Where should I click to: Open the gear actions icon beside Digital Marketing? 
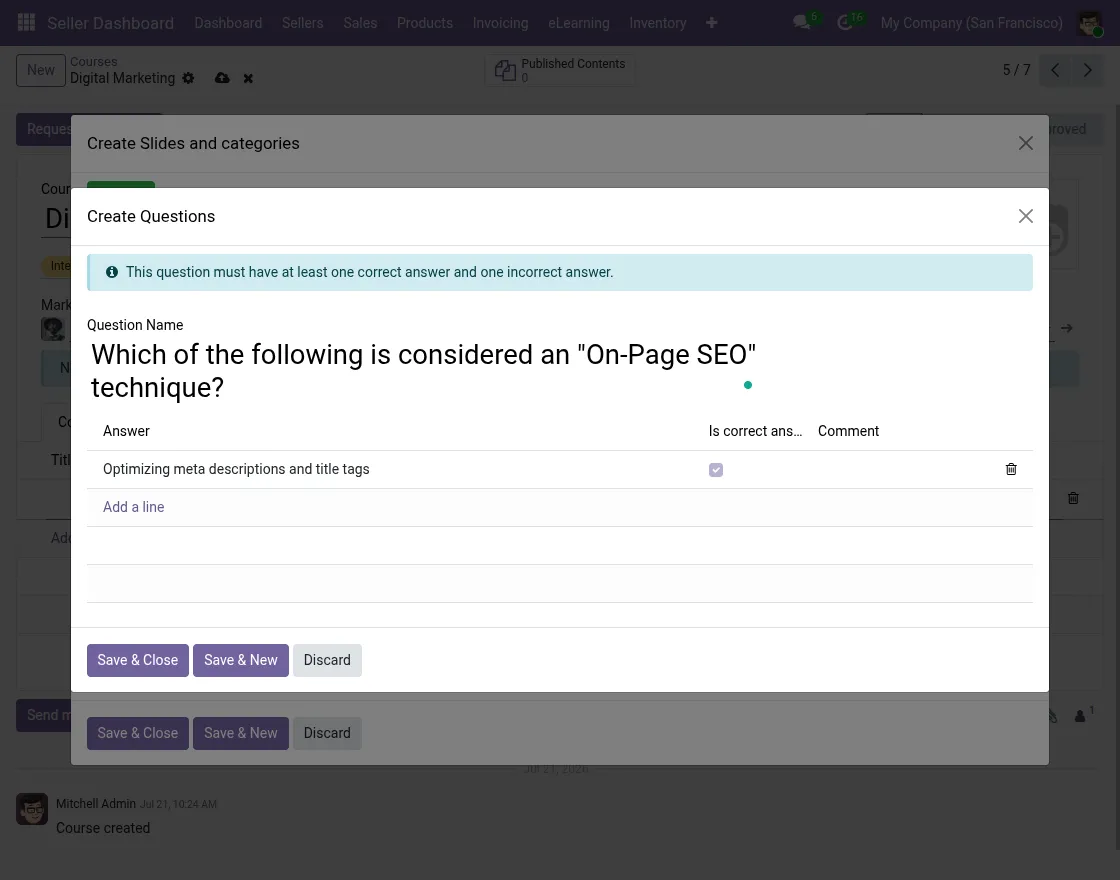pos(188,78)
